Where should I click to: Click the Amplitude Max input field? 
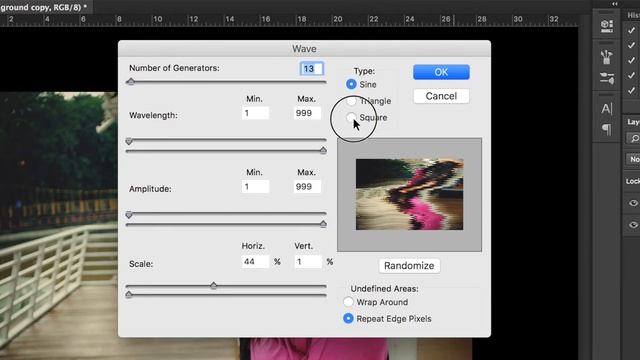[307, 187]
